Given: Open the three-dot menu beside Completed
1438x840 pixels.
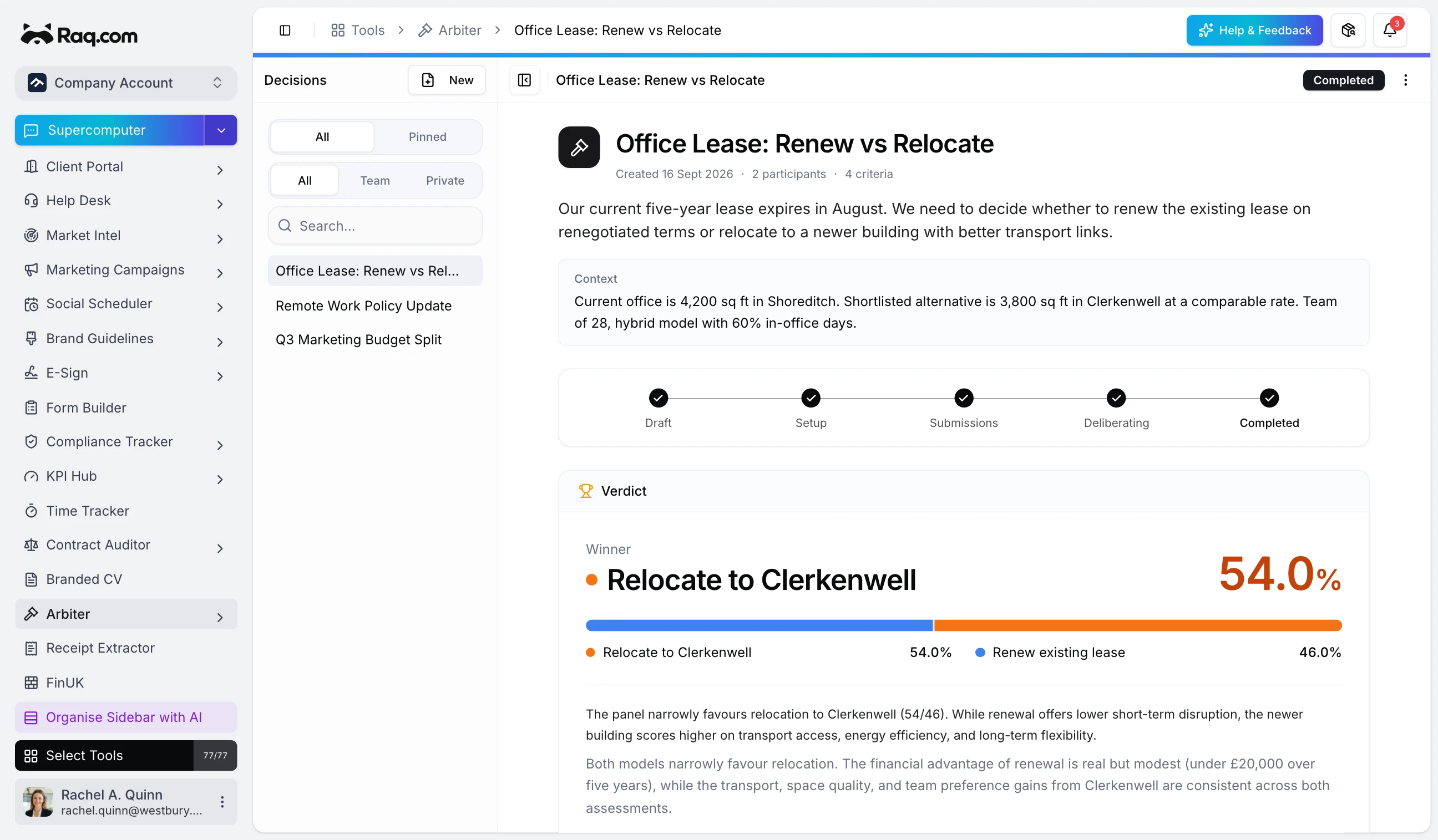Looking at the screenshot, I should (1405, 80).
